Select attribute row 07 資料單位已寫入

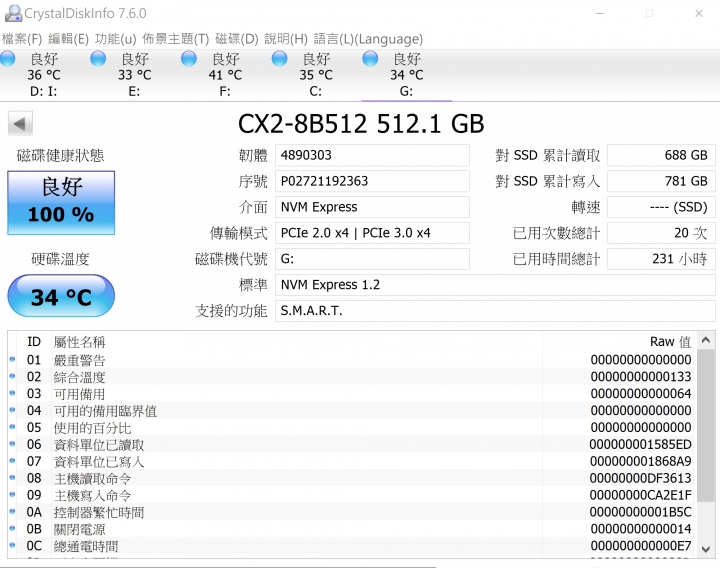coord(352,461)
